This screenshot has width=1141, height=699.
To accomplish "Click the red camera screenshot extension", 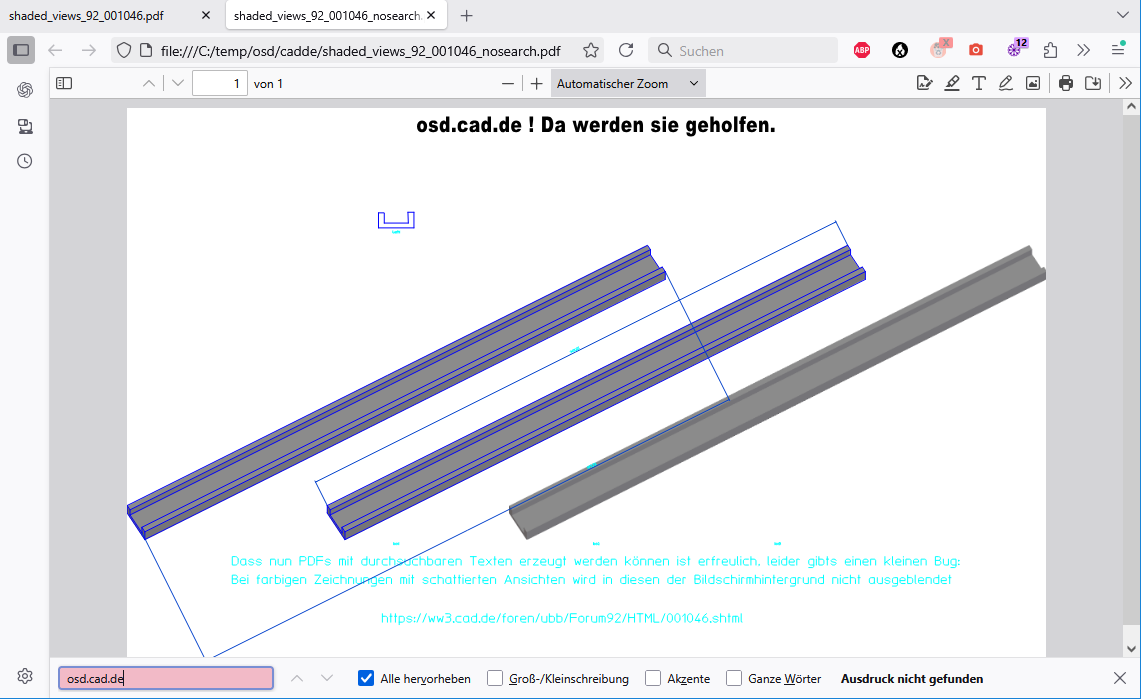I will point(976,50).
